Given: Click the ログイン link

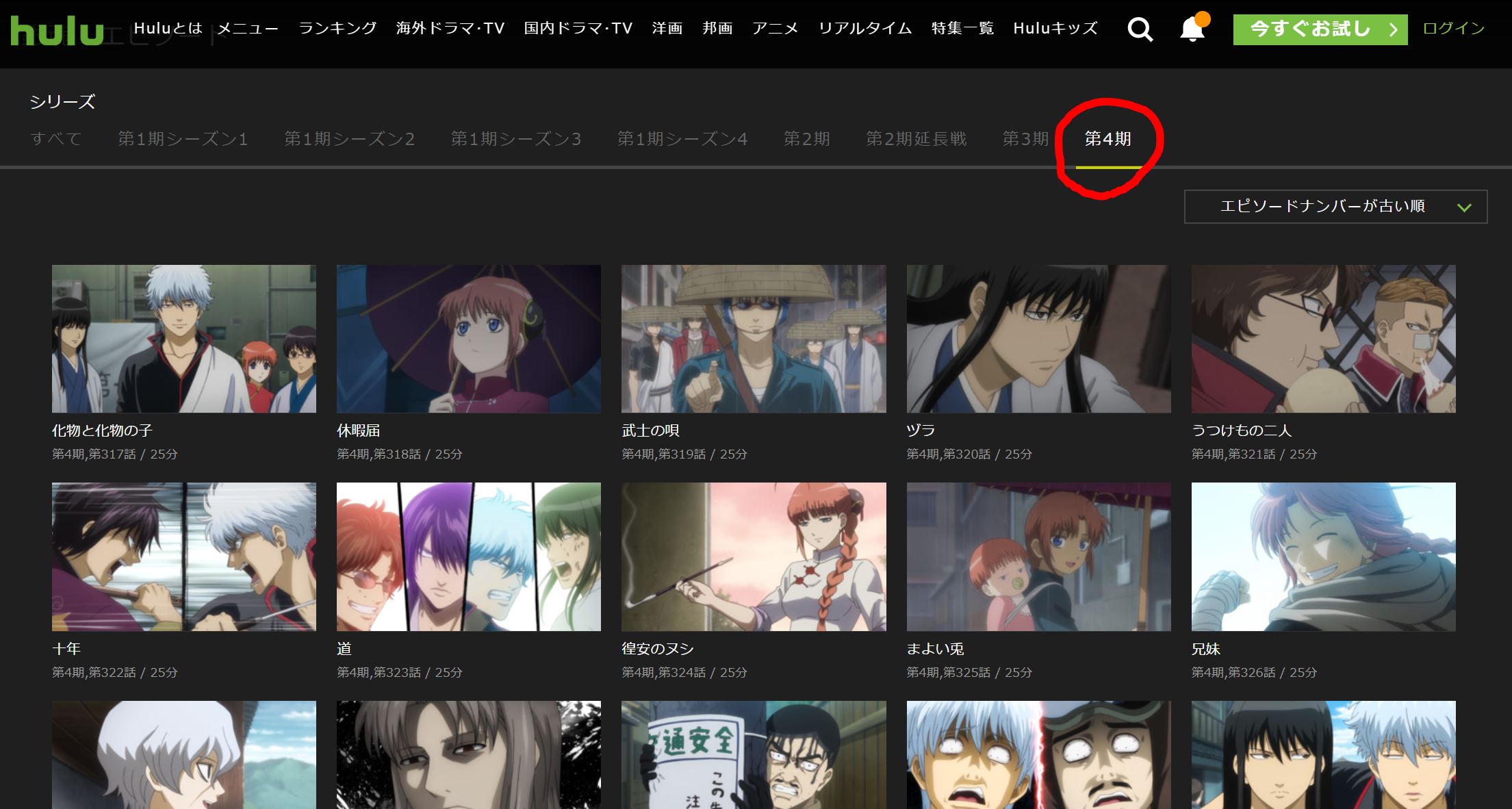Looking at the screenshot, I should click(x=1454, y=28).
